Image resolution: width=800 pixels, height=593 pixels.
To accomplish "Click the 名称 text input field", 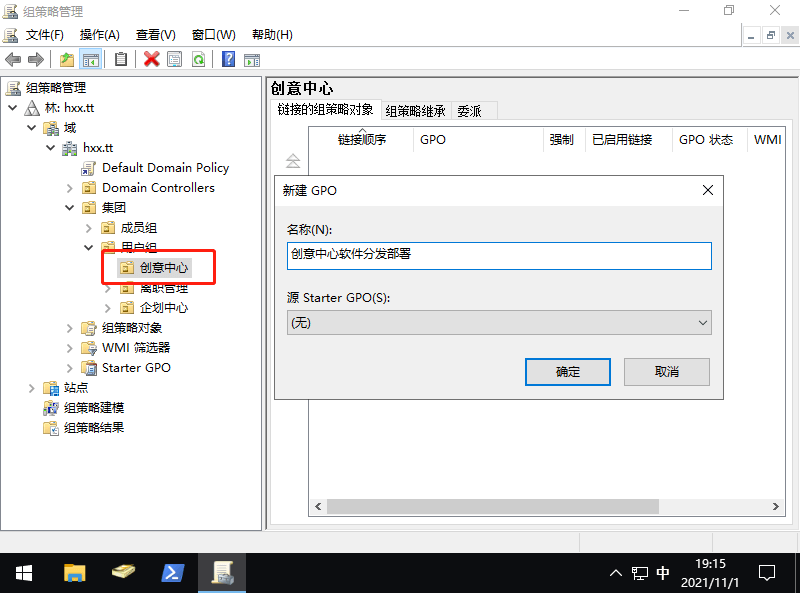I will (499, 256).
